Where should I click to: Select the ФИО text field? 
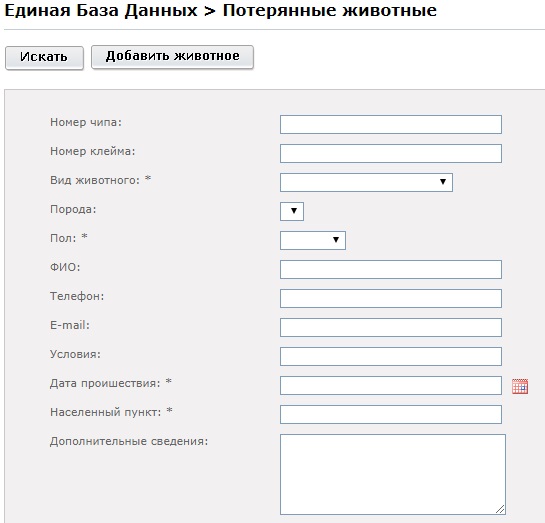(x=391, y=269)
